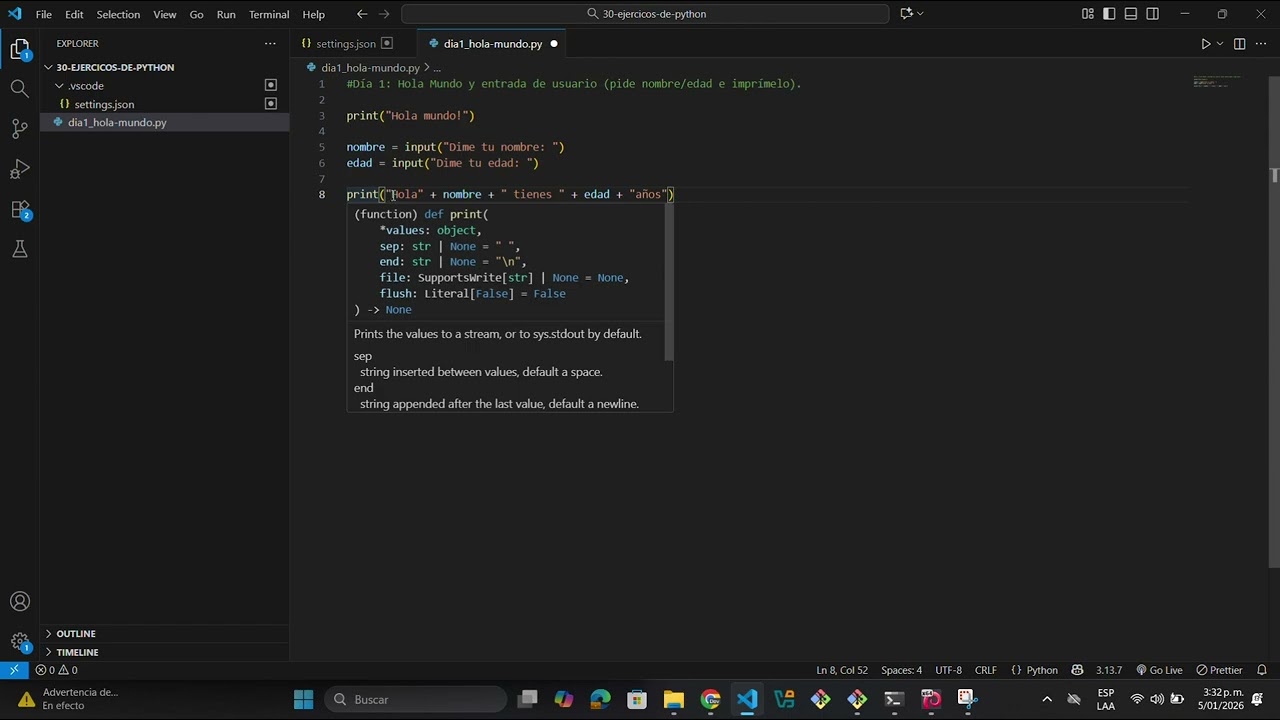The image size is (1280, 720).
Task: Open the Extensions view with badge 2
Action: point(20,209)
